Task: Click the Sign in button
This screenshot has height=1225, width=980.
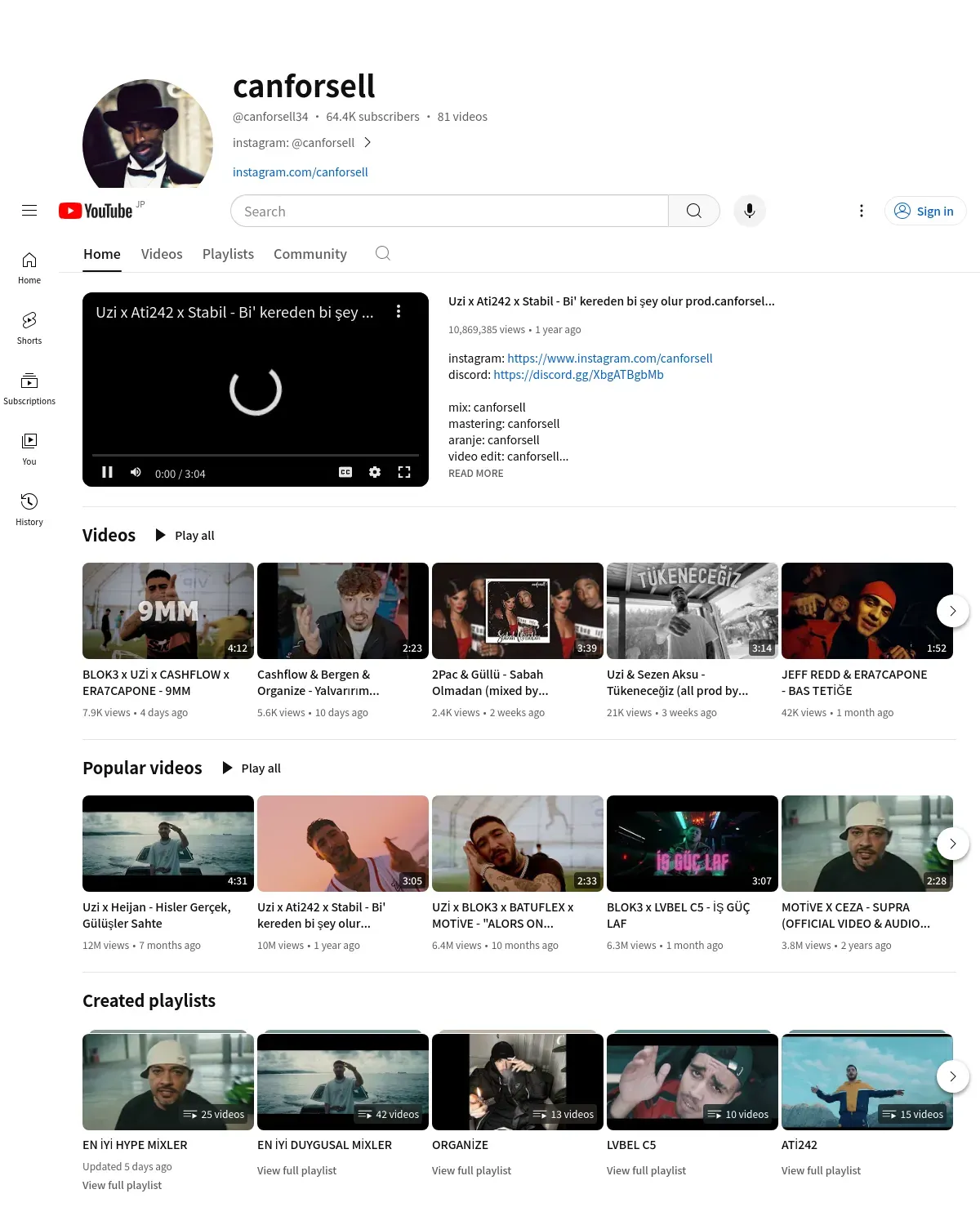Action: pyautogui.click(x=925, y=211)
